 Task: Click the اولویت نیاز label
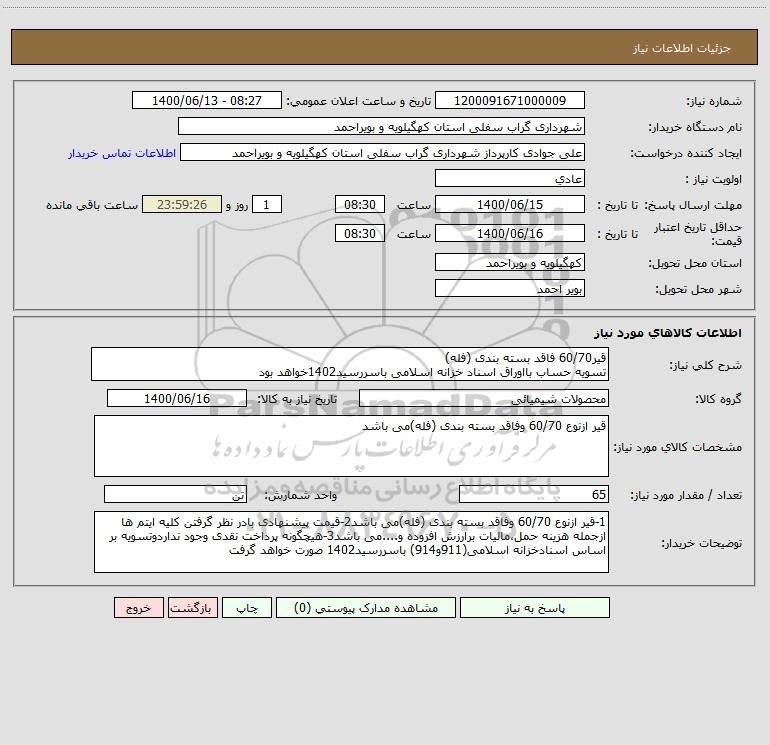click(x=714, y=179)
